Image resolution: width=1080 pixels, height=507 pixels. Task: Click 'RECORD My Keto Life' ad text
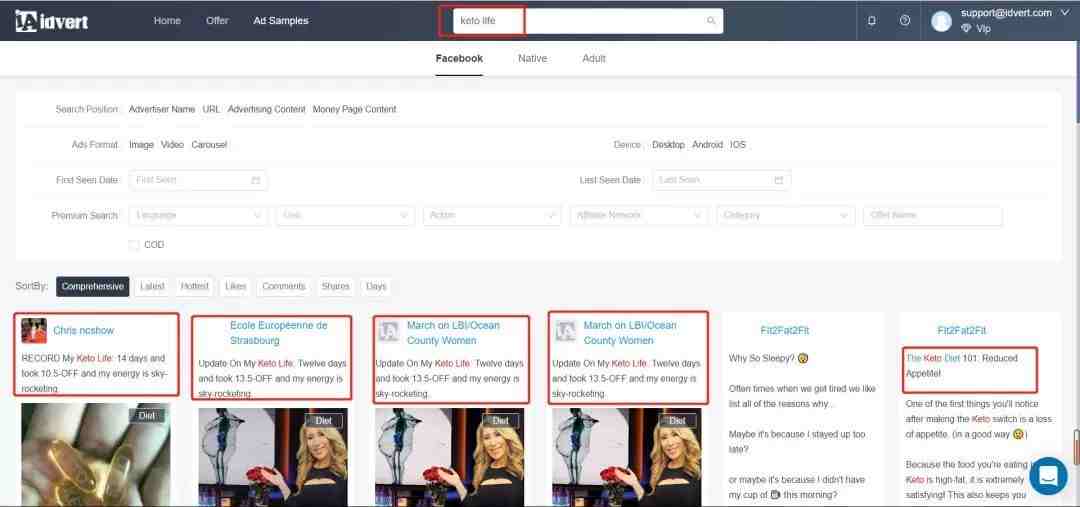click(x=93, y=373)
